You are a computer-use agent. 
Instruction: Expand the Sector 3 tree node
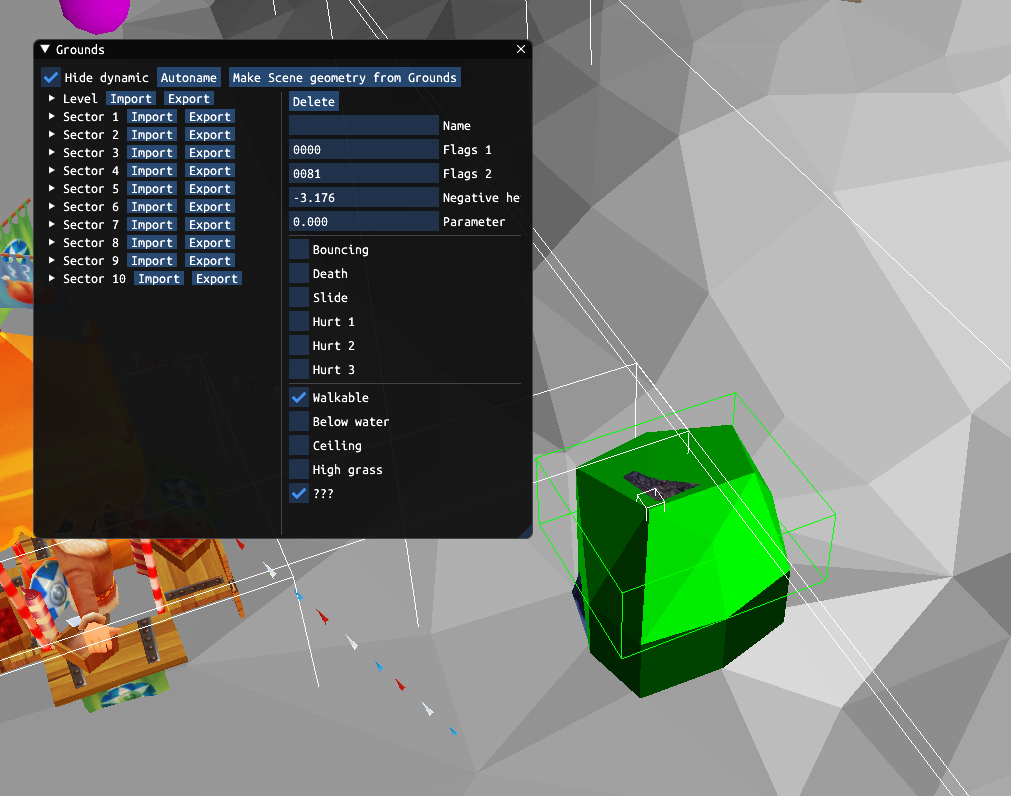[x=52, y=153]
